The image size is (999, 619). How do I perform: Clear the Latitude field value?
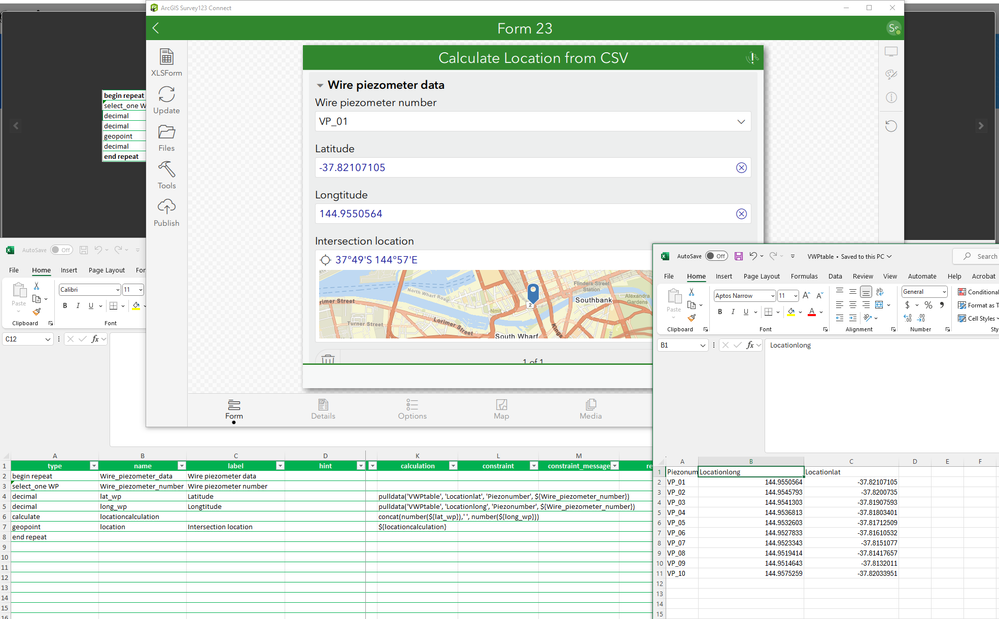click(x=741, y=167)
